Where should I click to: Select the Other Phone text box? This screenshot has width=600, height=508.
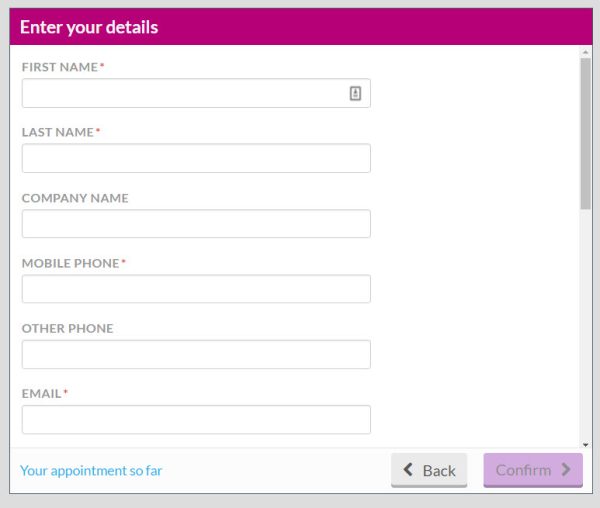pos(196,354)
